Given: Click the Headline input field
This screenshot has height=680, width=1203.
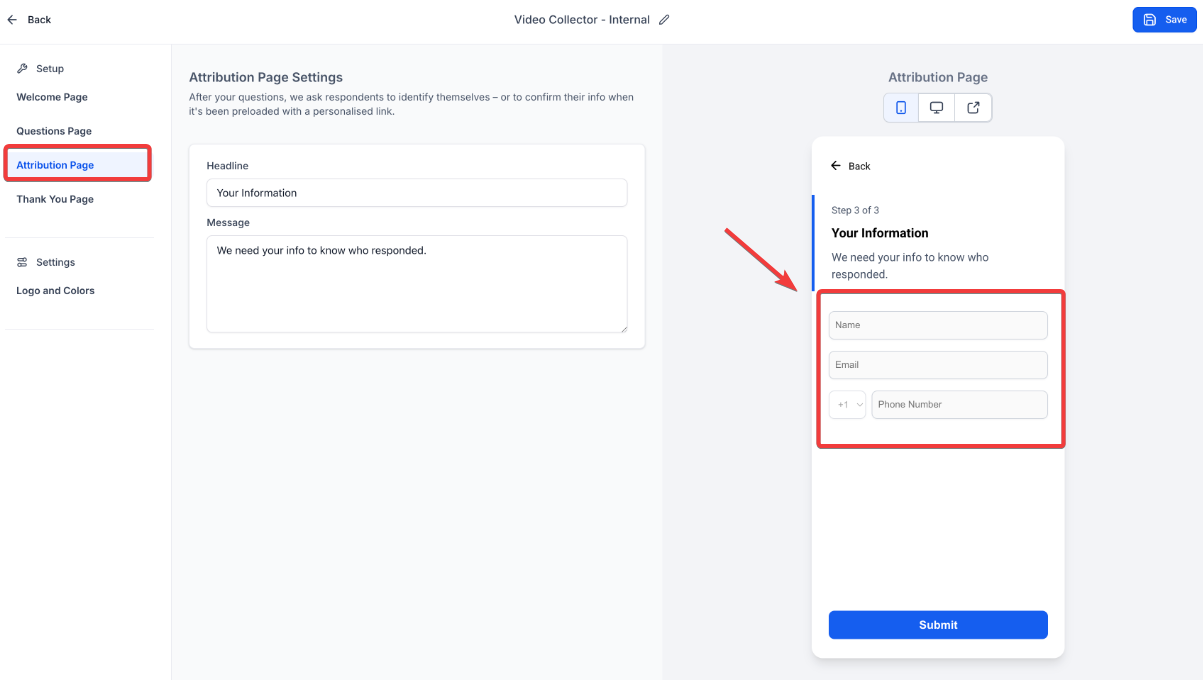Looking at the screenshot, I should [x=416, y=193].
